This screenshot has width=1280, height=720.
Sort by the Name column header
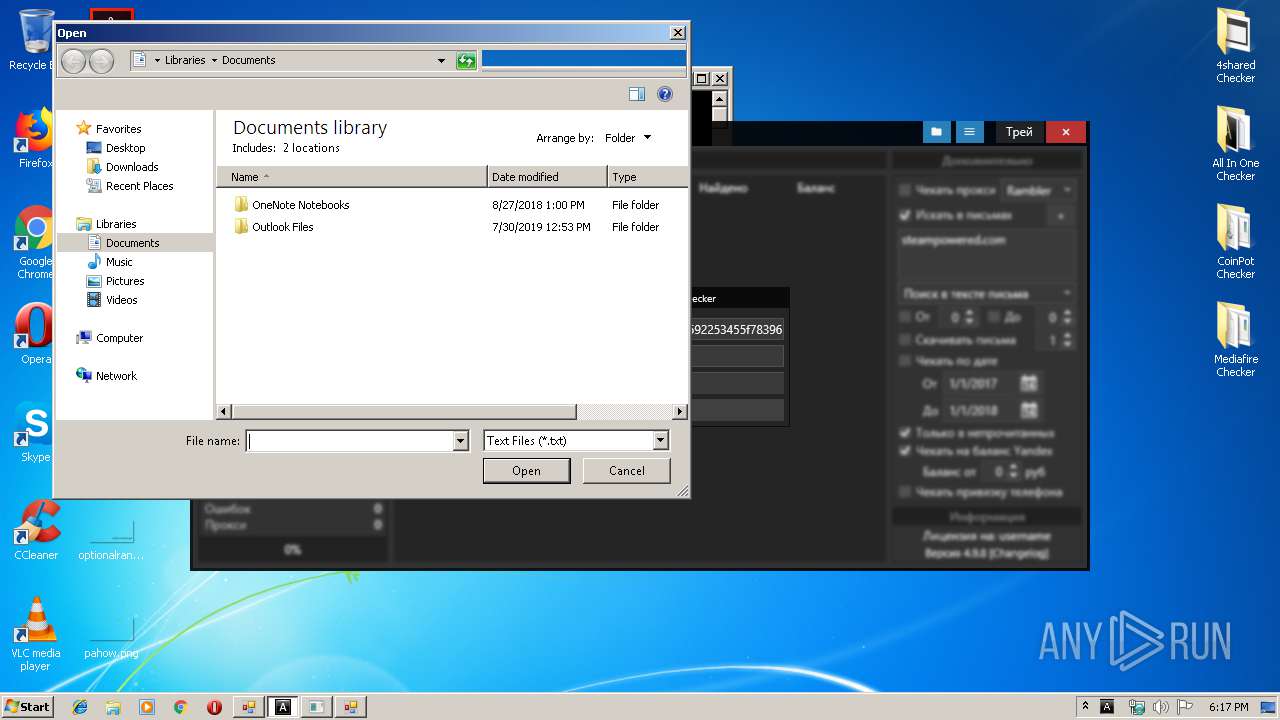[x=352, y=177]
